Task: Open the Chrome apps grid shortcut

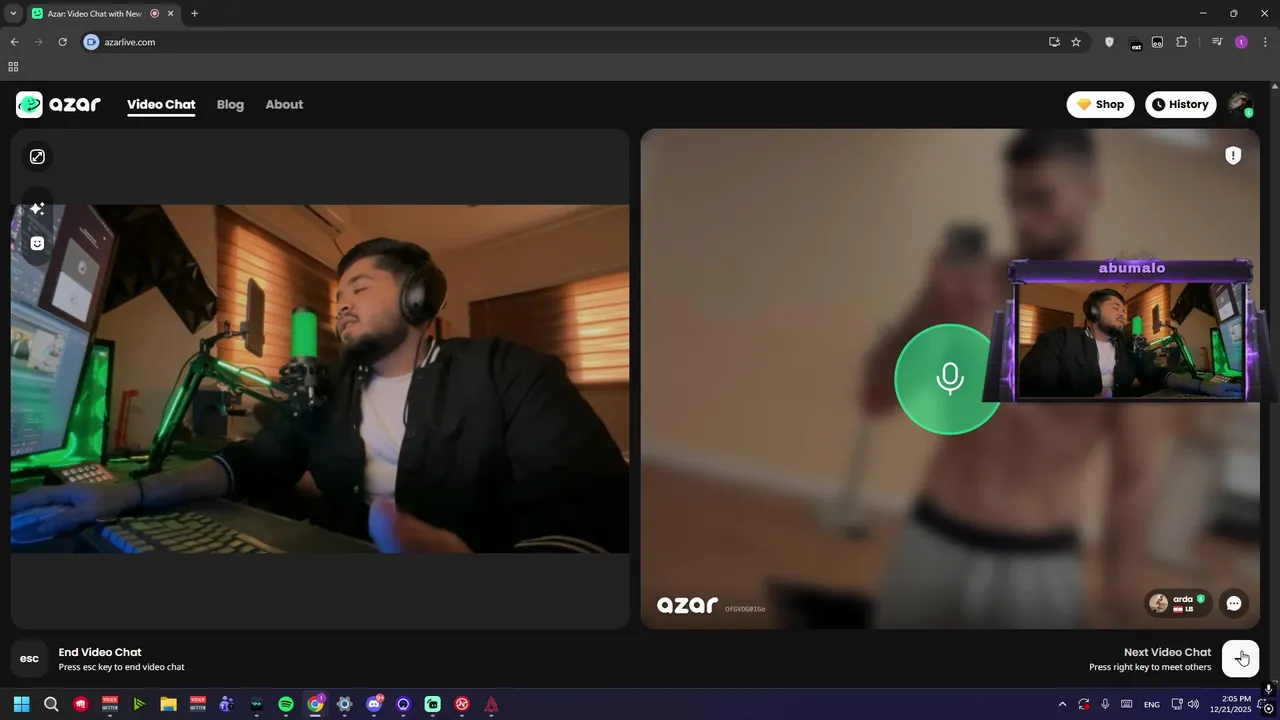Action: [x=13, y=67]
